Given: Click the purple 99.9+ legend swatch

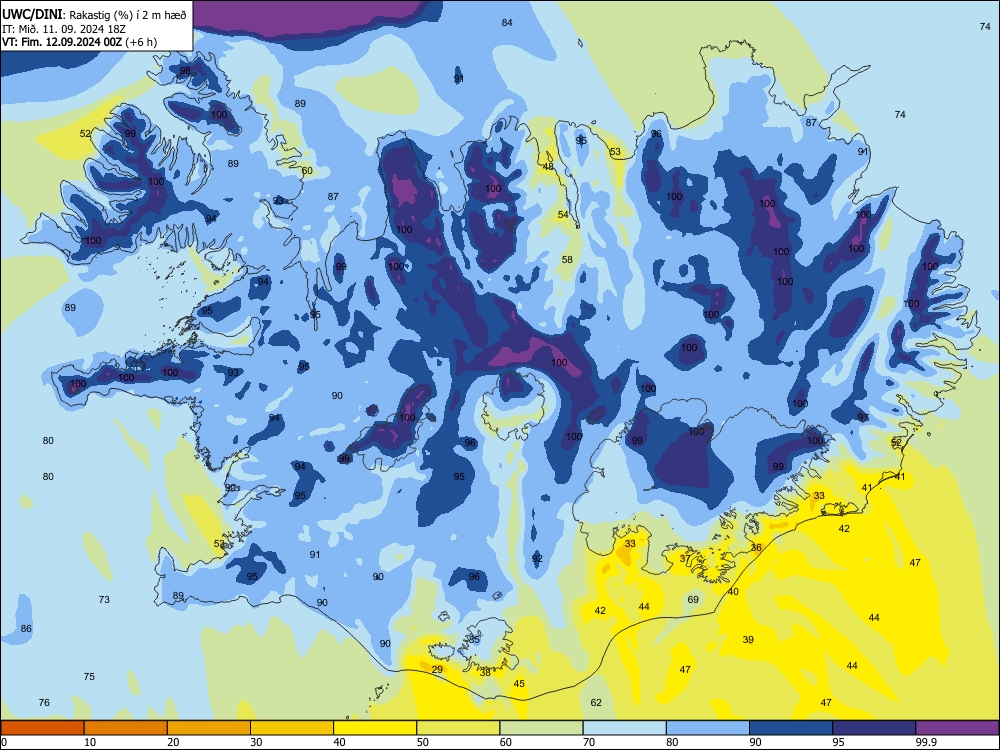Looking at the screenshot, I should click(957, 728).
